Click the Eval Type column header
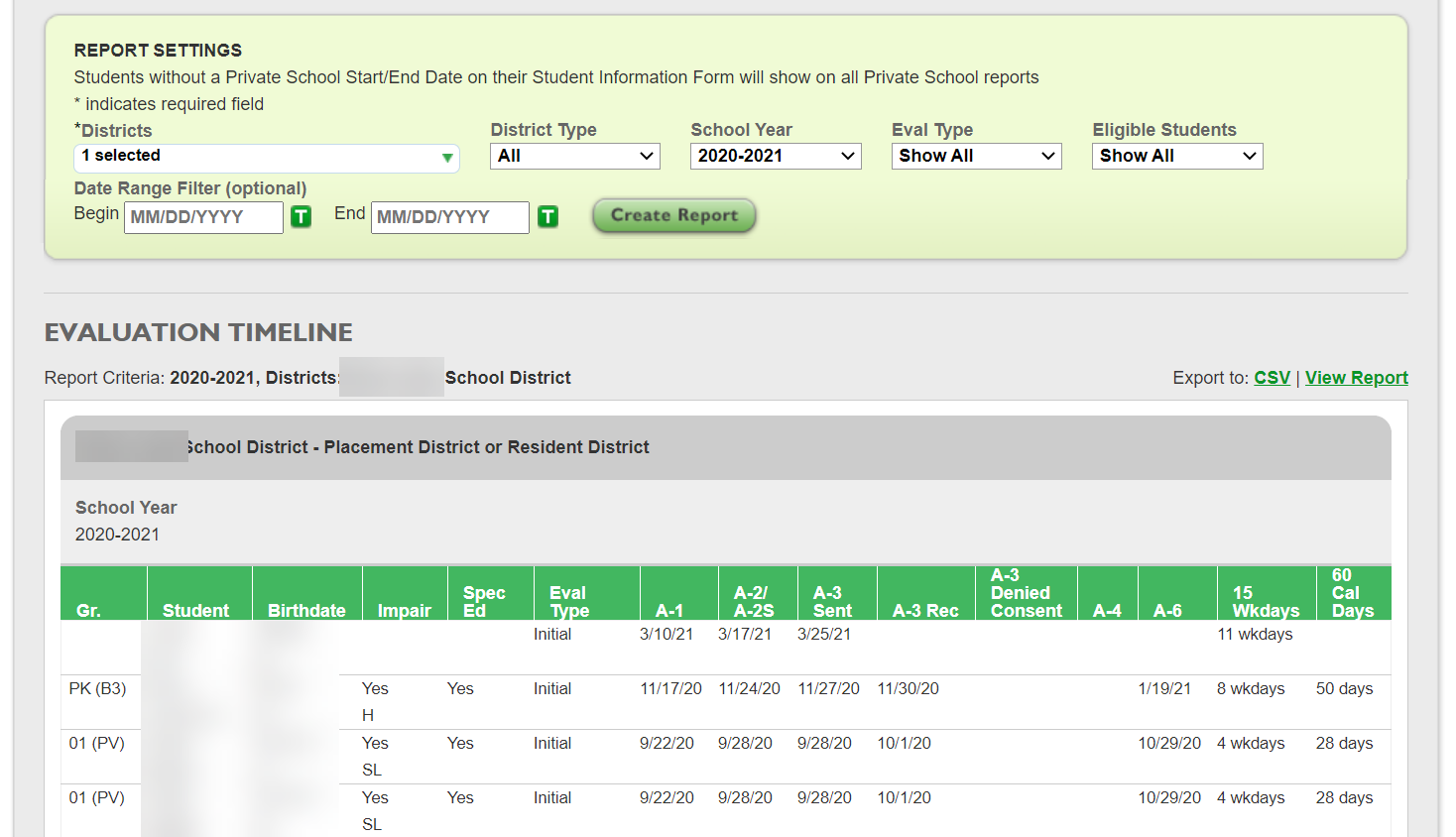The image size is (1456, 837). click(587, 593)
